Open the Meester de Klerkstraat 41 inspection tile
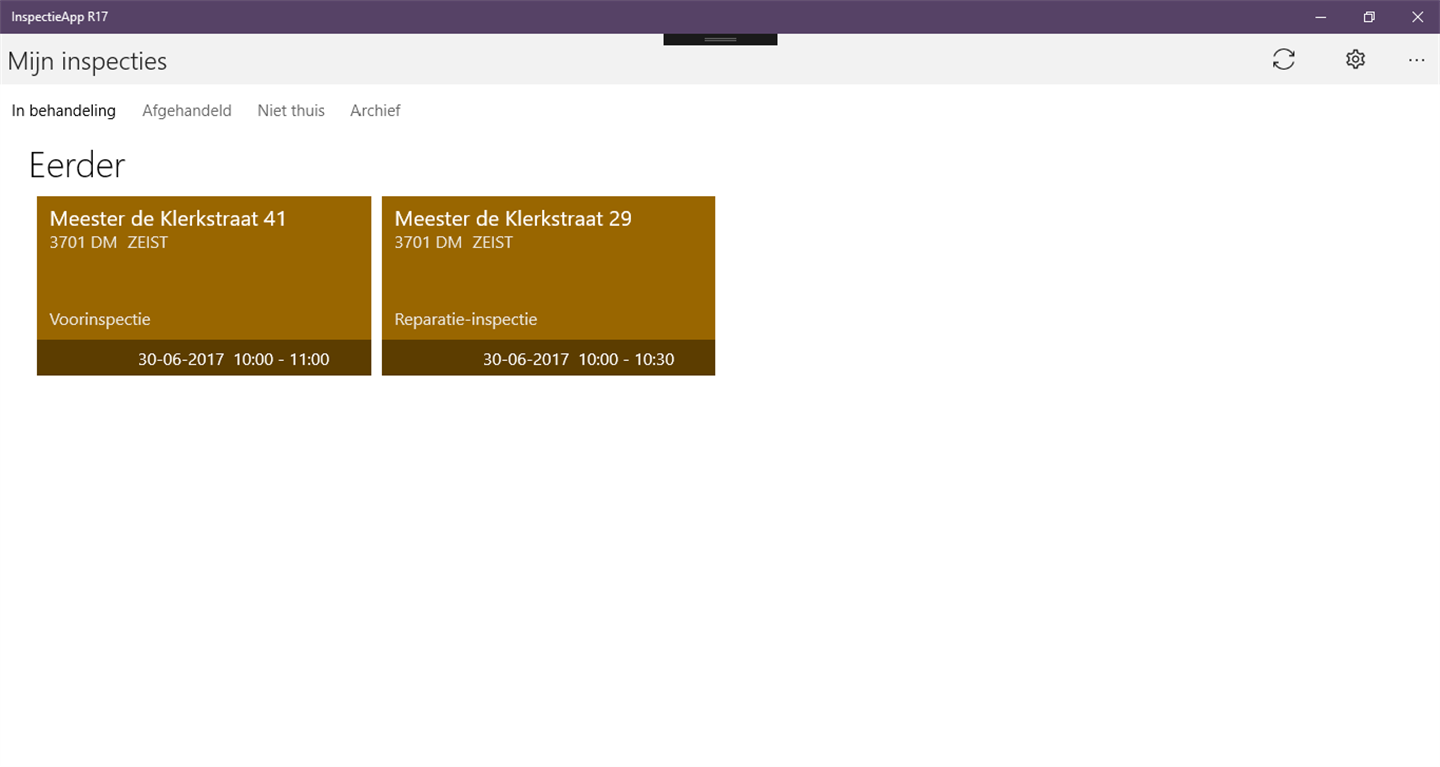The width and height of the screenshot is (1440, 767). (204, 286)
